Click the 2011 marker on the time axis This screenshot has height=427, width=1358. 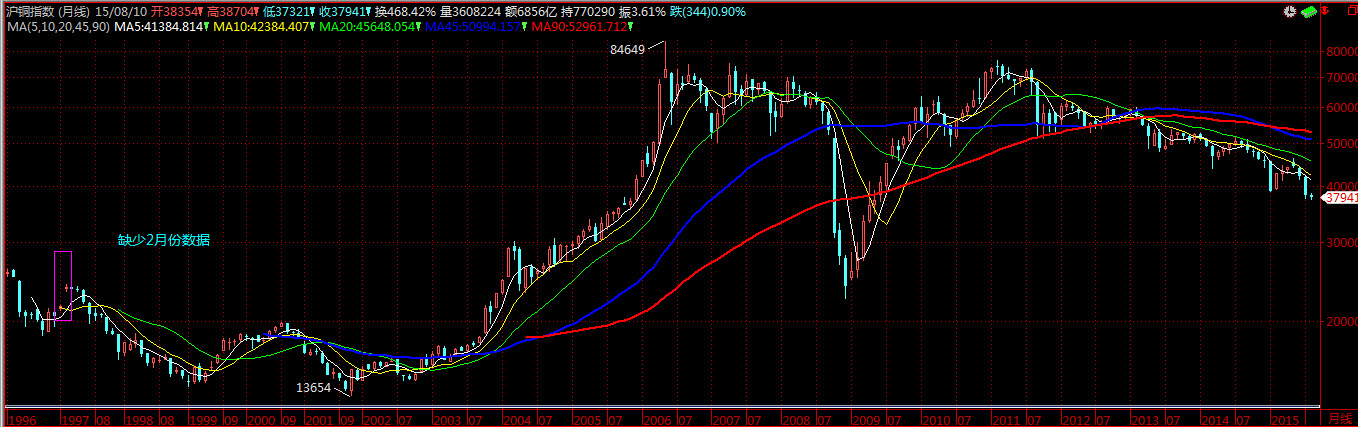[1007, 419]
